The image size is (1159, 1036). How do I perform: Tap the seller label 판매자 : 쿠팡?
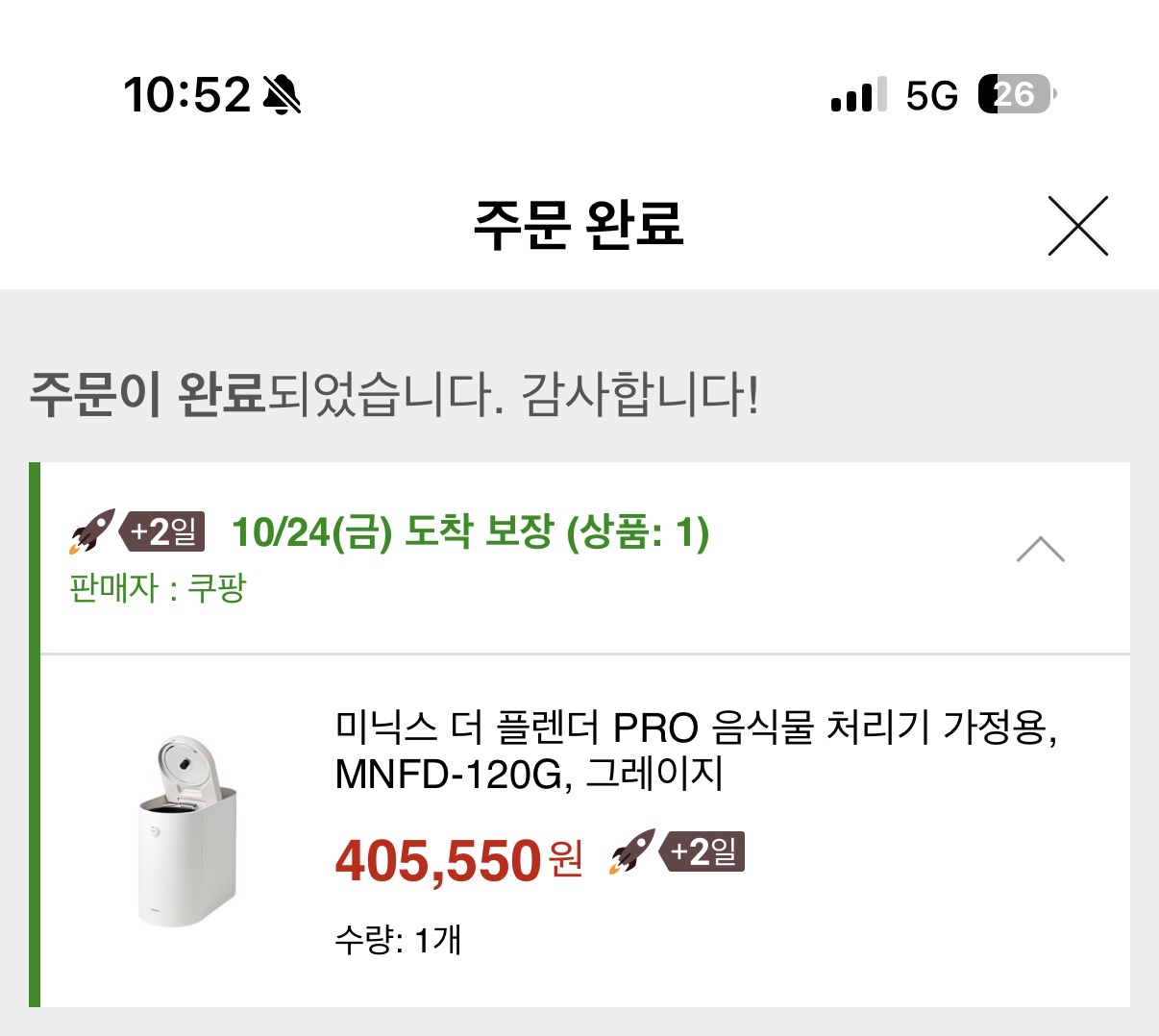pyautogui.click(x=158, y=587)
